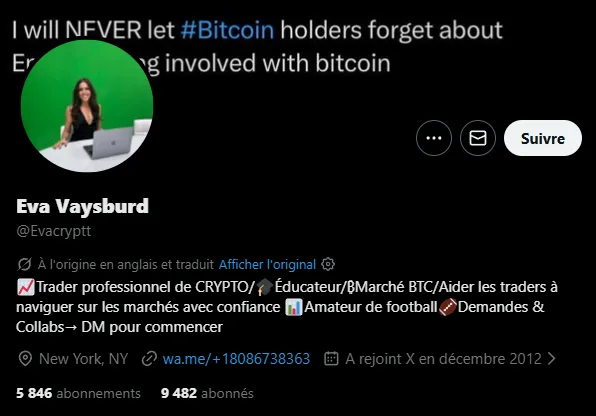Open the 5 846 abonnements list
The width and height of the screenshot is (596, 416).
[x=78, y=393]
